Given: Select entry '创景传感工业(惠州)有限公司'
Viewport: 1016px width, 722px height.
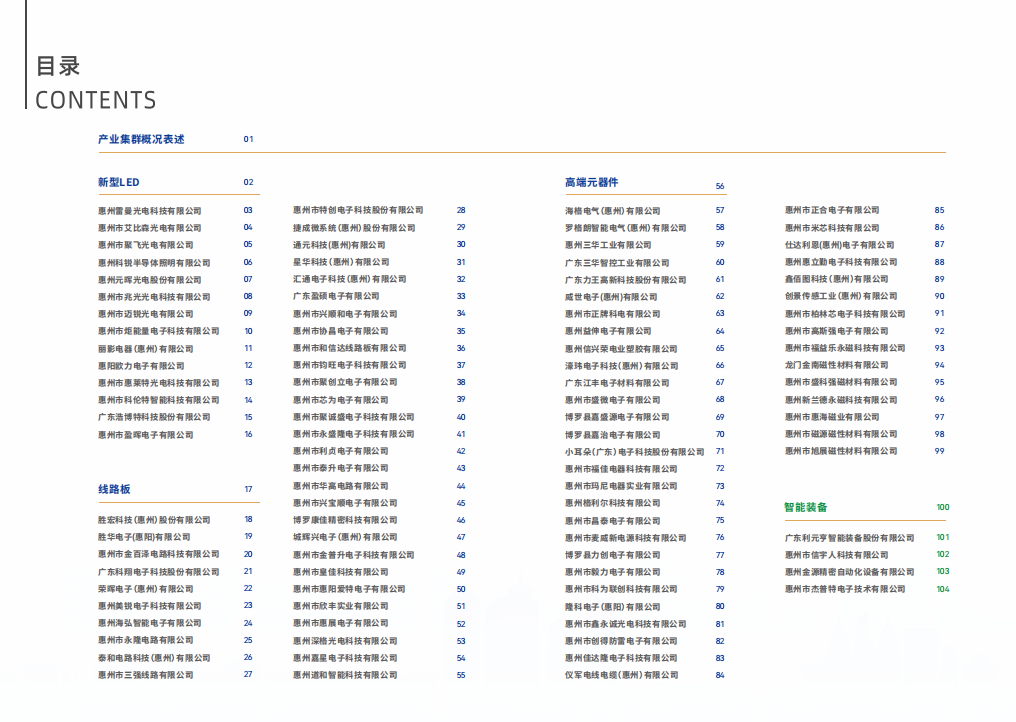Looking at the screenshot, I should click(841, 296).
